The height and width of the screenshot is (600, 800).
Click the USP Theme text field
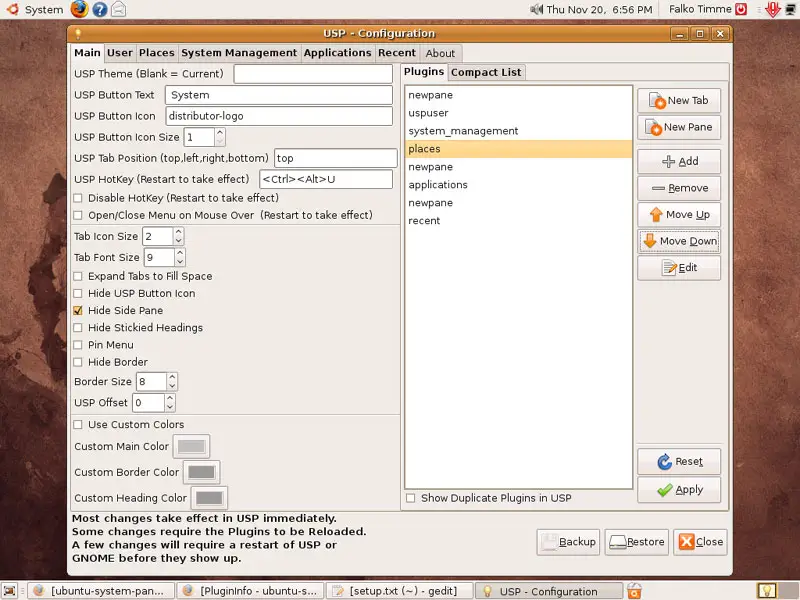313,73
